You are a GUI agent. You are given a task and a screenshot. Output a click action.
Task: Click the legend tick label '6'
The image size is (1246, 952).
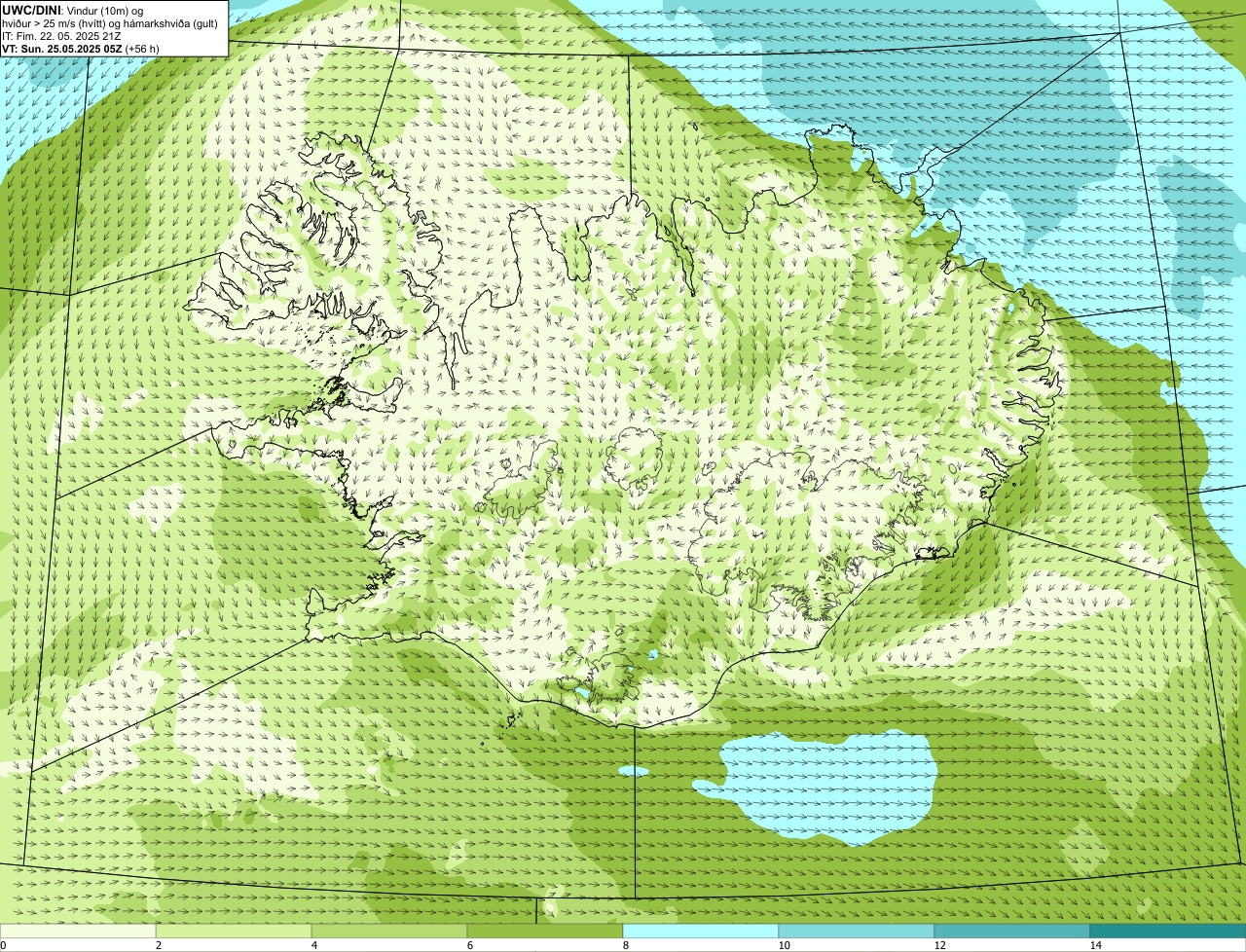(469, 945)
